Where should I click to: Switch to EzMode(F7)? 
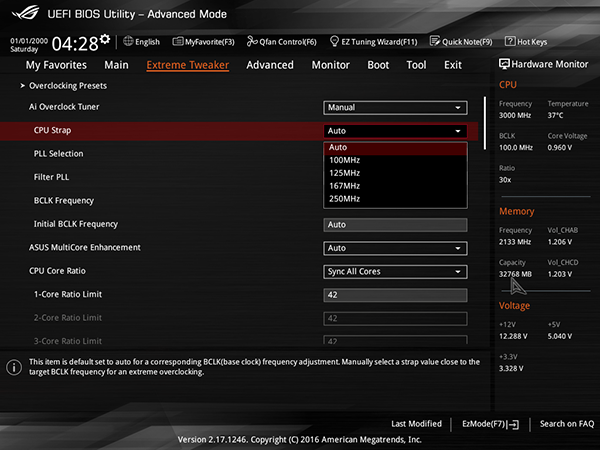point(490,424)
